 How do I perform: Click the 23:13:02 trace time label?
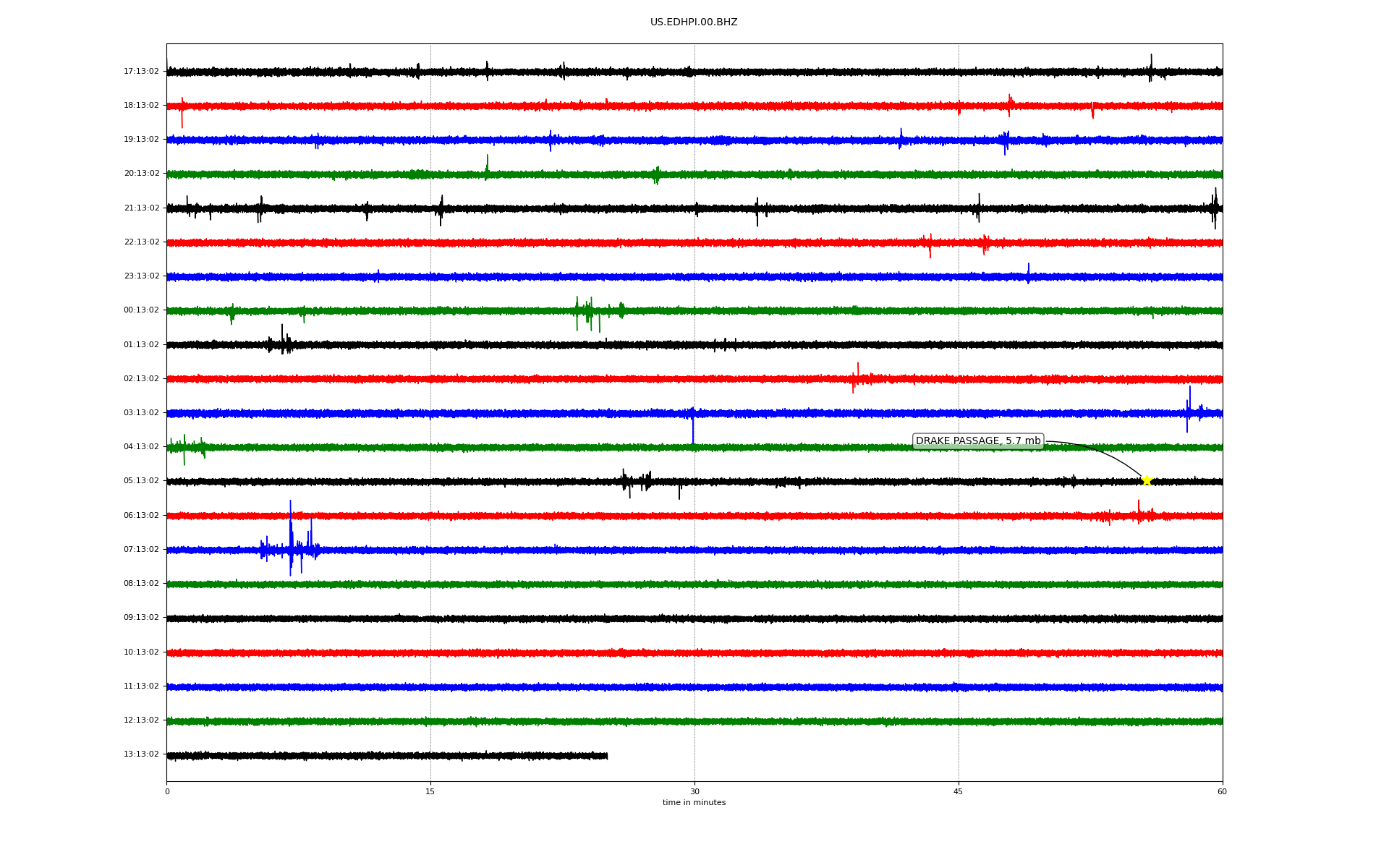pos(141,276)
